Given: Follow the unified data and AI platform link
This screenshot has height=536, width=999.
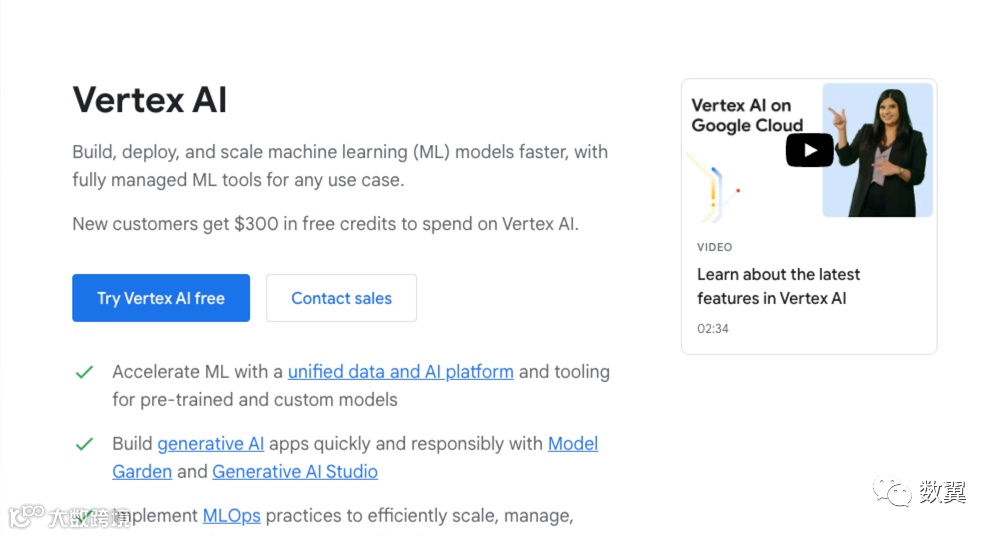Looking at the screenshot, I should (400, 372).
